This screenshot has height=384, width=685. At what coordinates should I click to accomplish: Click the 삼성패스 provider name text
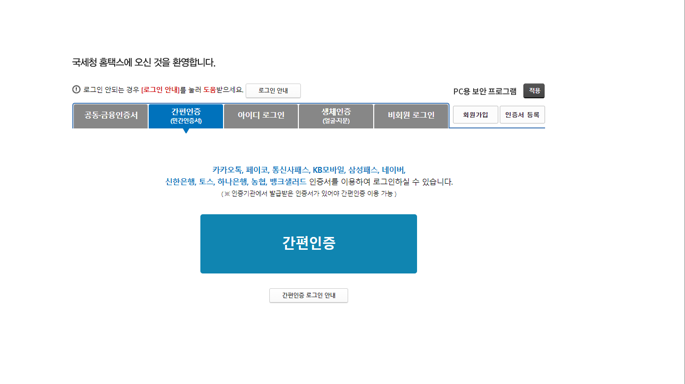click(363, 170)
